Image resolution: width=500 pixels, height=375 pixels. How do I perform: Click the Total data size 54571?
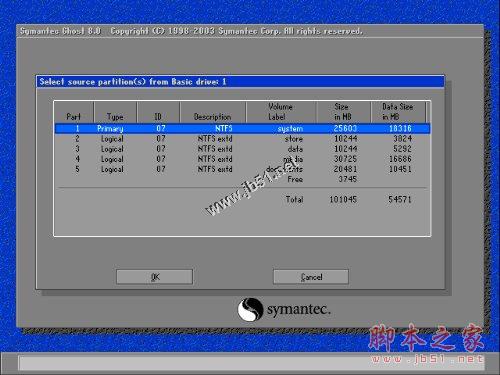click(x=400, y=199)
